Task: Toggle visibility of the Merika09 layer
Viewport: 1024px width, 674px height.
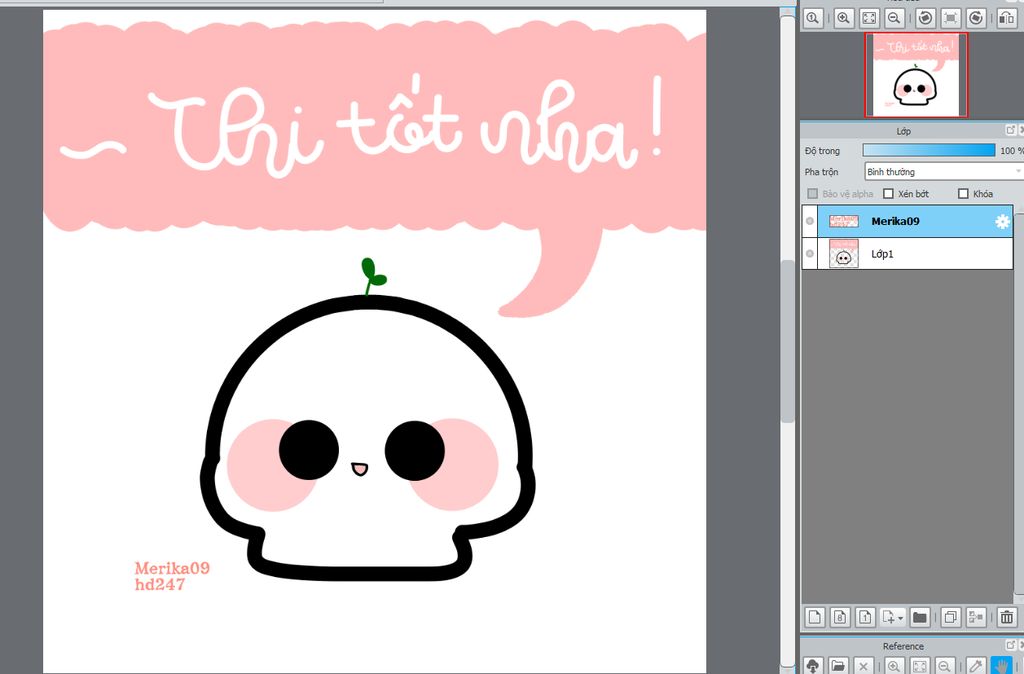Action: (810, 221)
